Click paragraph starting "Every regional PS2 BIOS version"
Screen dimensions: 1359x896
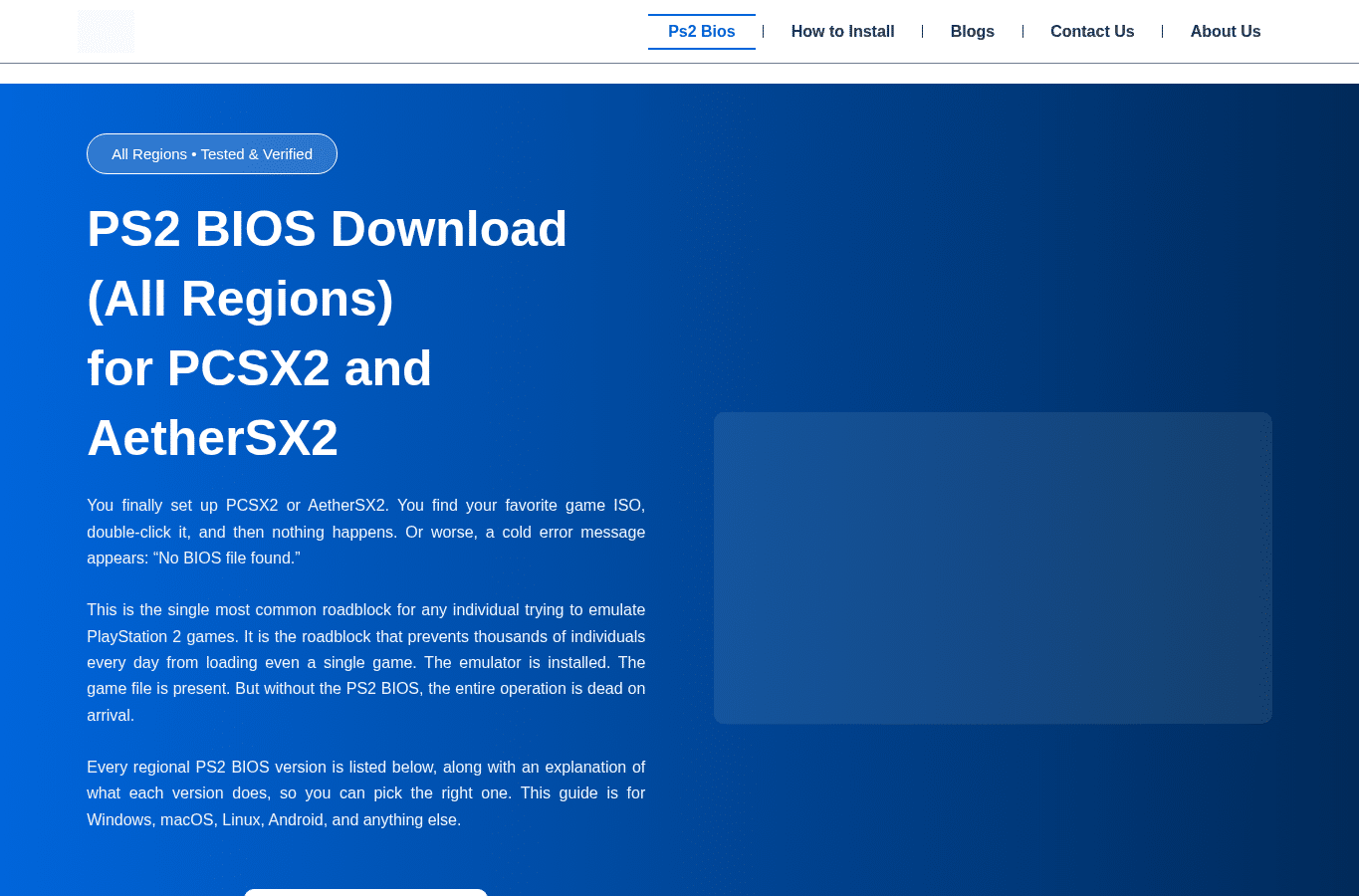pyautogui.click(x=366, y=793)
